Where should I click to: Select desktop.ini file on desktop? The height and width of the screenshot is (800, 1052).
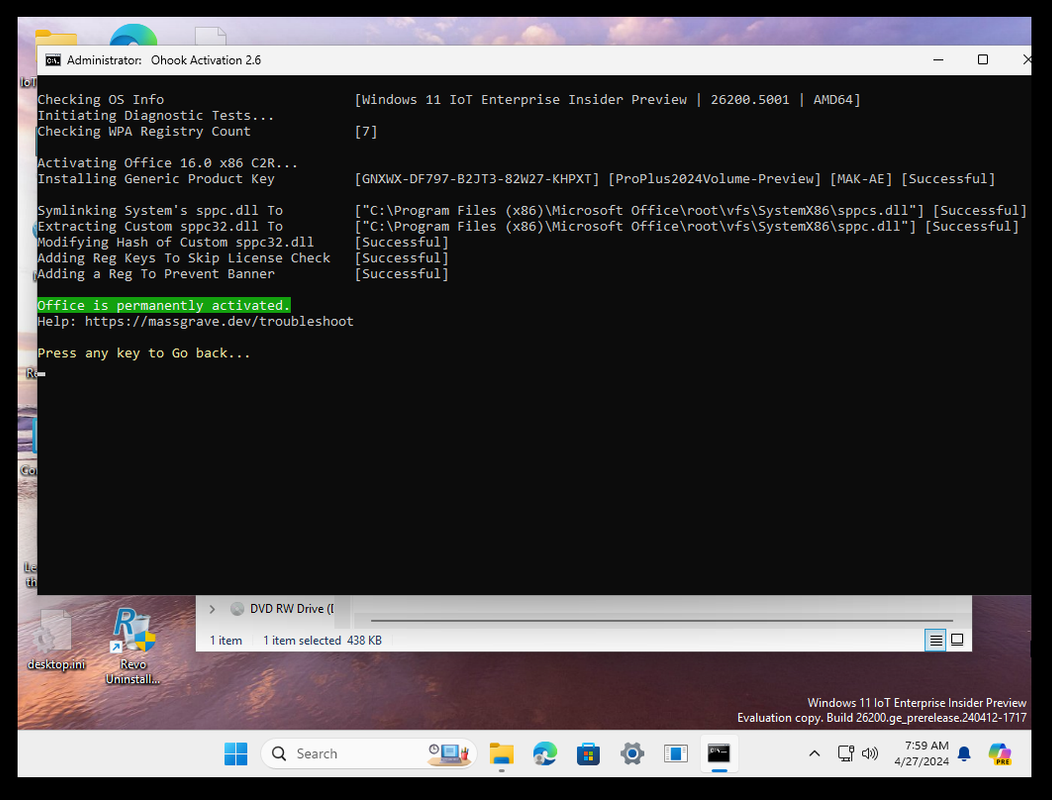[56, 640]
